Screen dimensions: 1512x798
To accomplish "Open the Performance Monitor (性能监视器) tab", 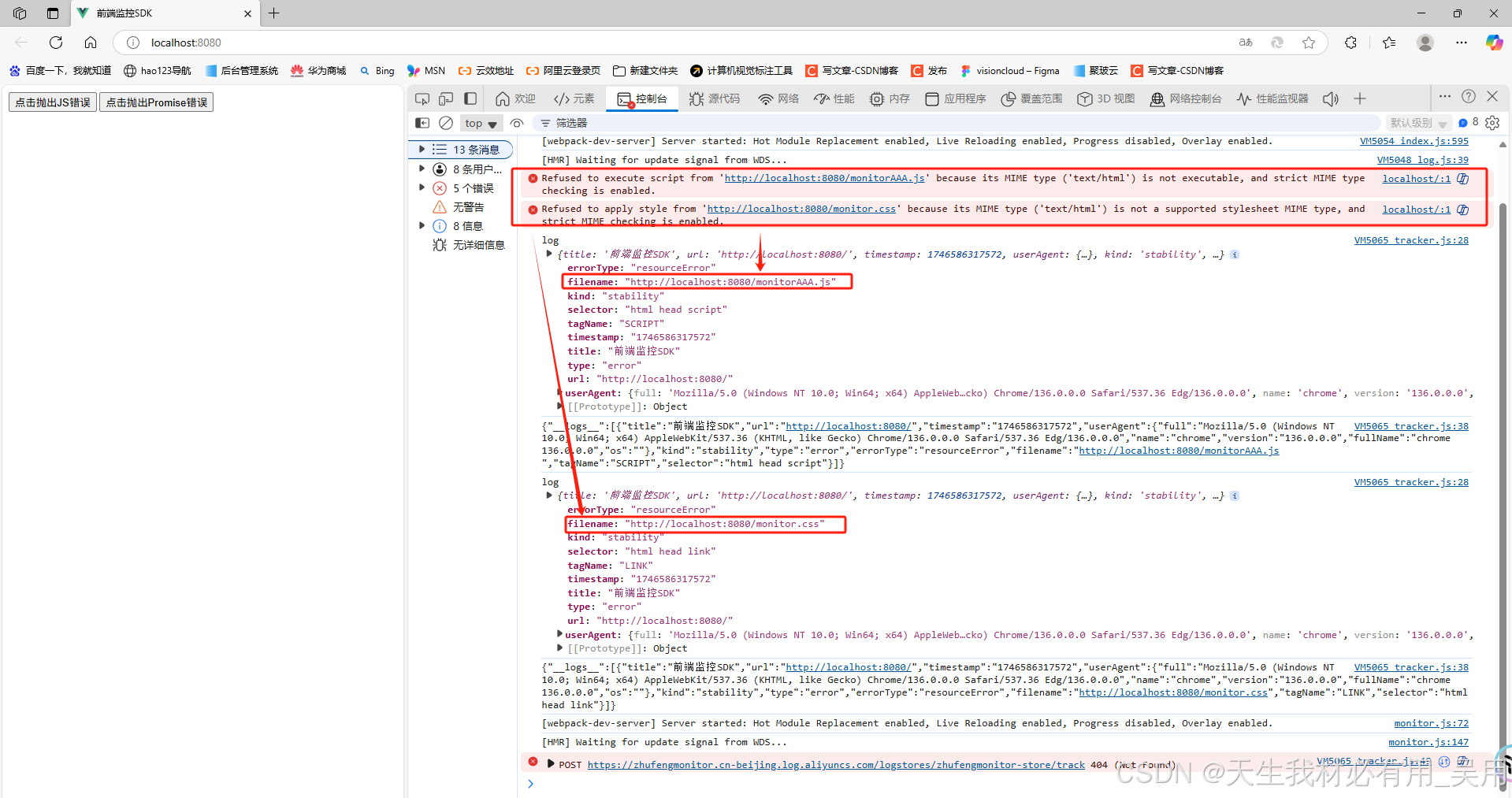I will pyautogui.click(x=1272, y=99).
